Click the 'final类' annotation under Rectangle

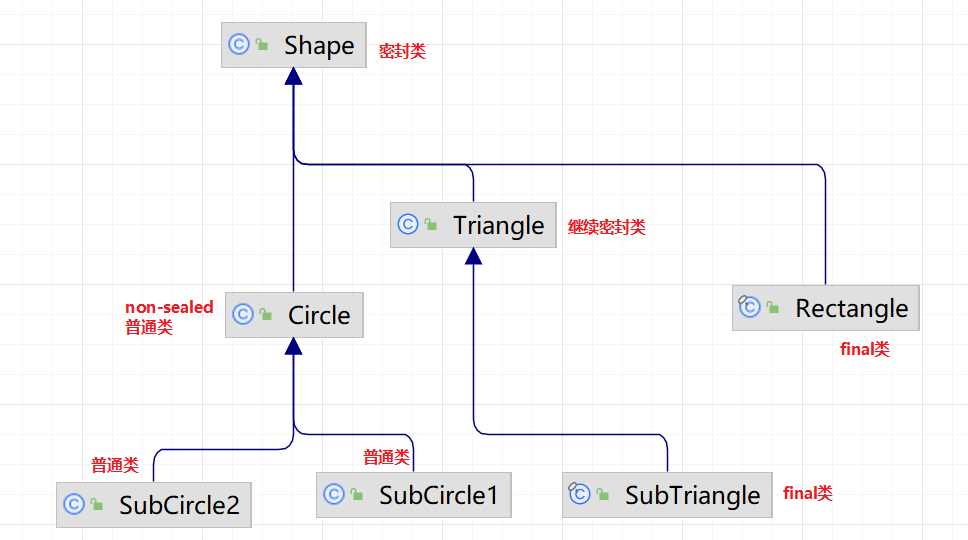[865, 349]
